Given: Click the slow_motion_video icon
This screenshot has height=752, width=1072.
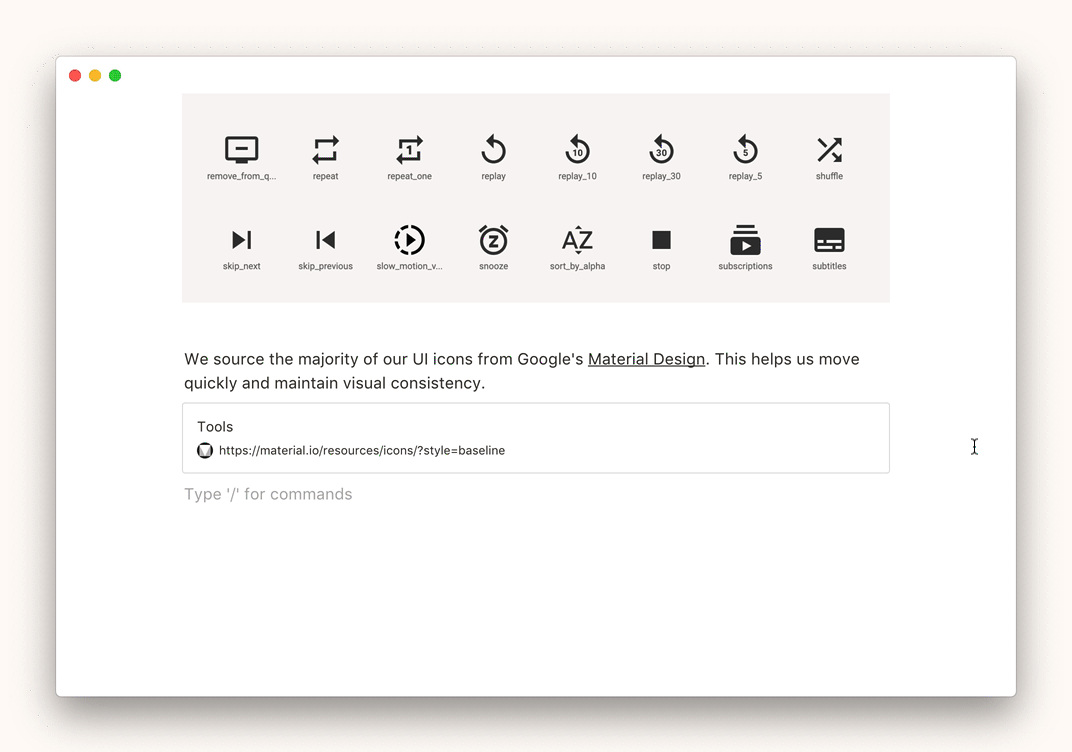Looking at the screenshot, I should tap(409, 240).
